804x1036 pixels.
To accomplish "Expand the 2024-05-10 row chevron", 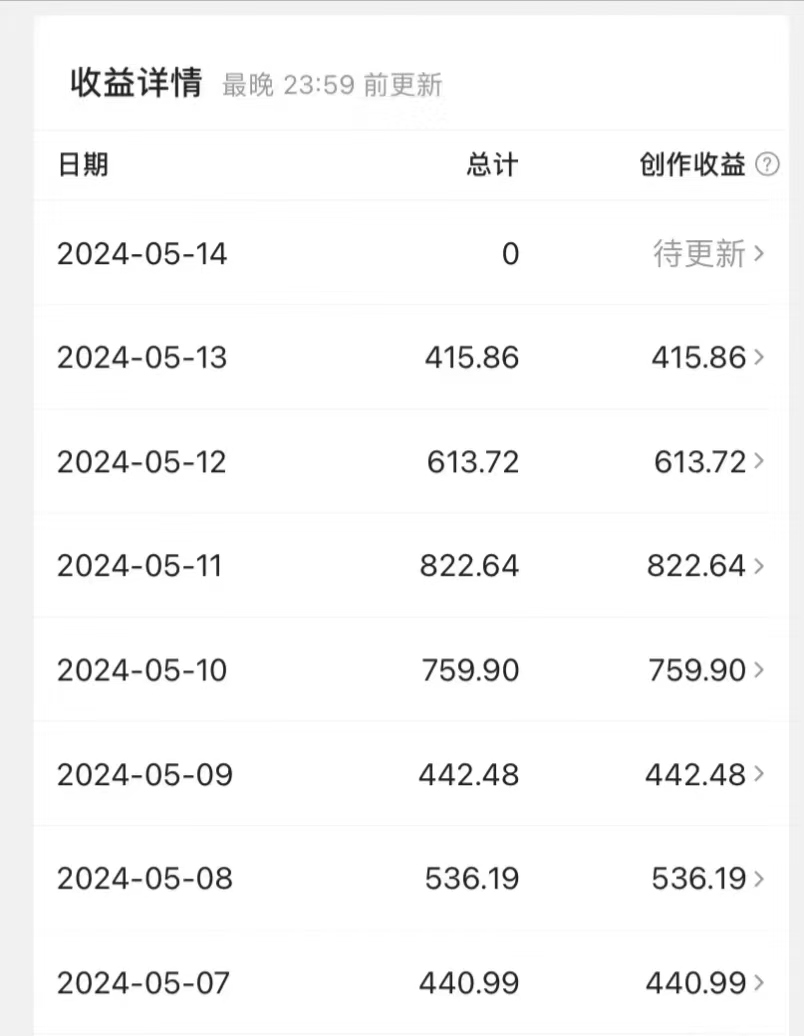I will 759,670.
